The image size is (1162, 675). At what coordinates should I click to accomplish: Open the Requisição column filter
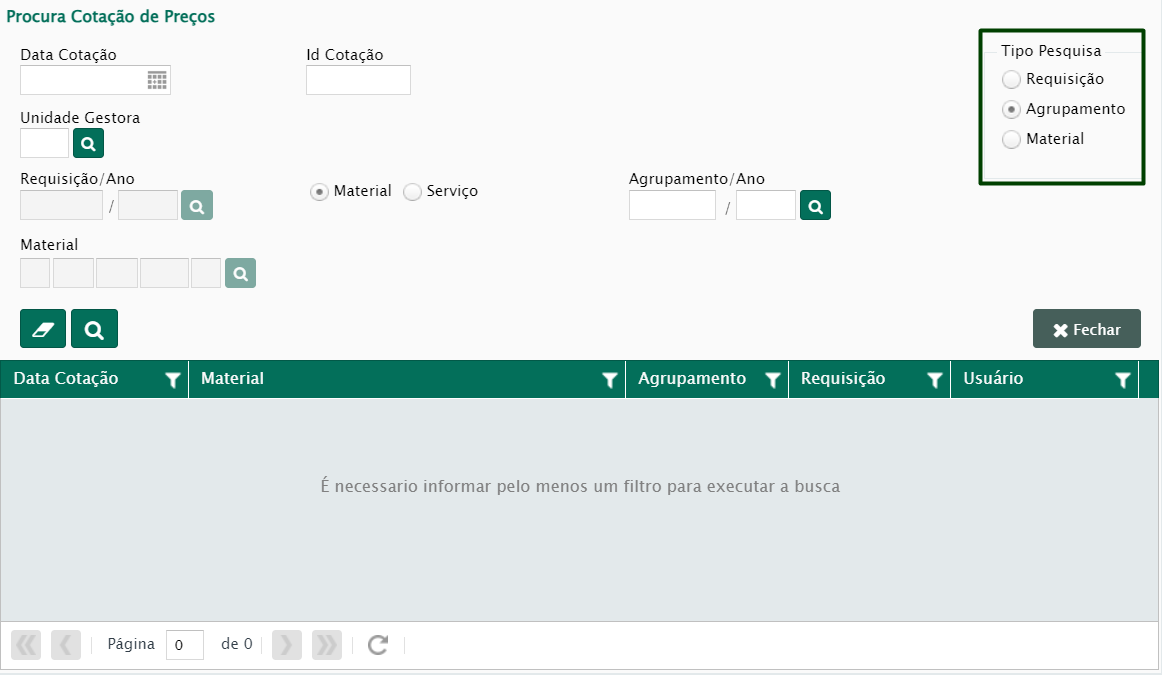[934, 380]
